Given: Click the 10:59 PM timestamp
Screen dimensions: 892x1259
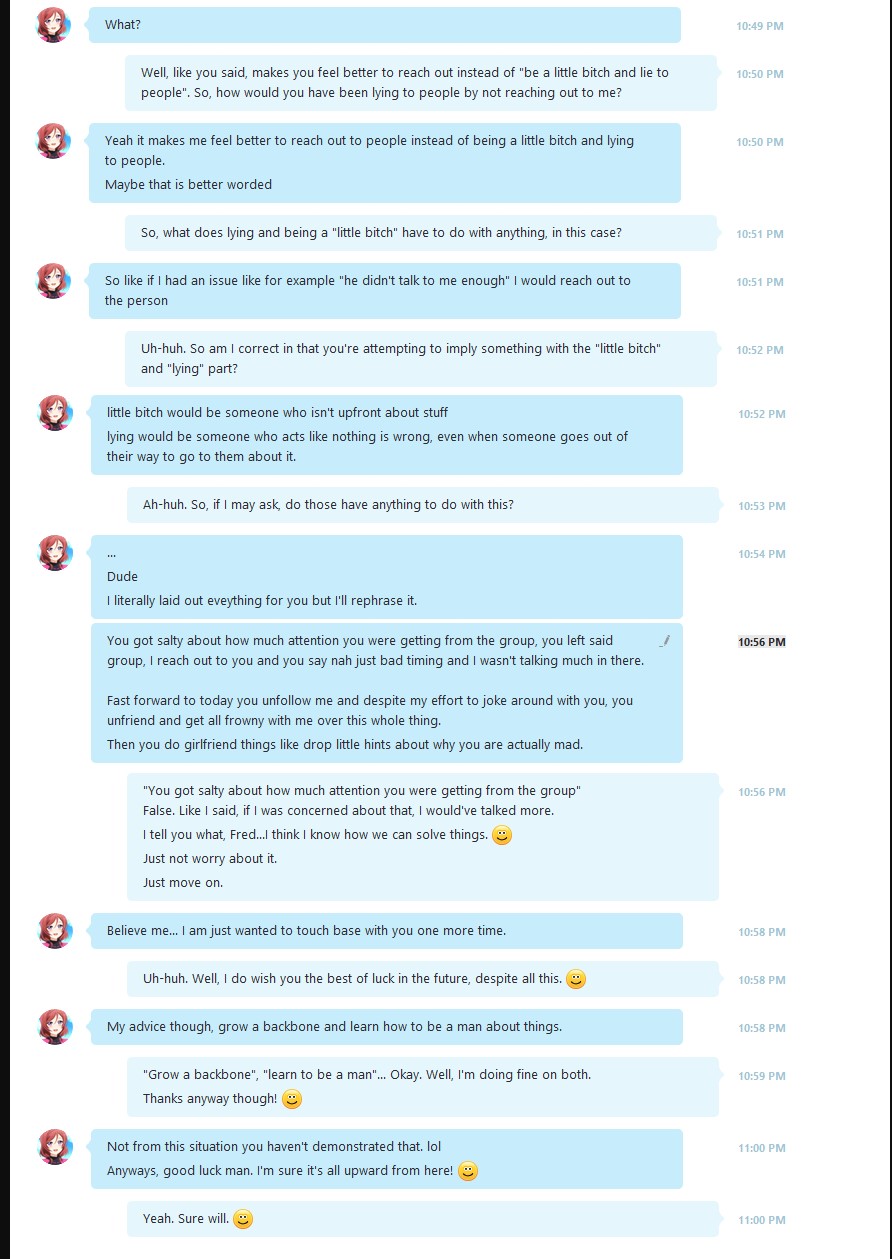Looking at the screenshot, I should point(762,1076).
